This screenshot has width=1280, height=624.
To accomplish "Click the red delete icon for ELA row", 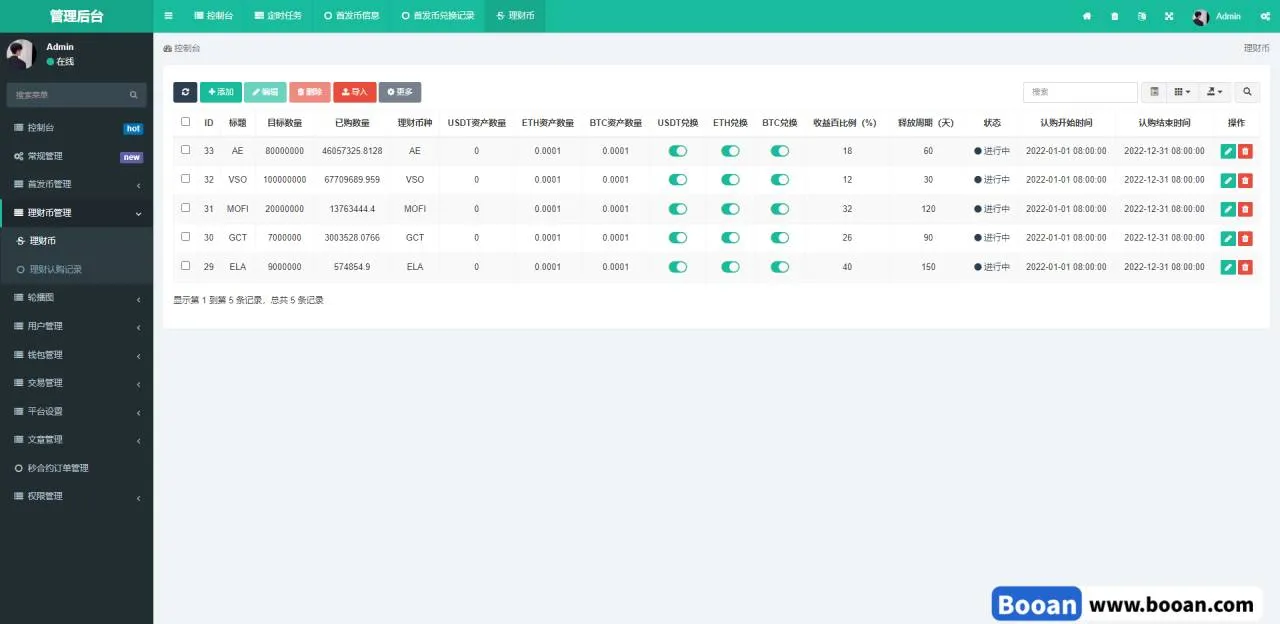I will 1245,267.
